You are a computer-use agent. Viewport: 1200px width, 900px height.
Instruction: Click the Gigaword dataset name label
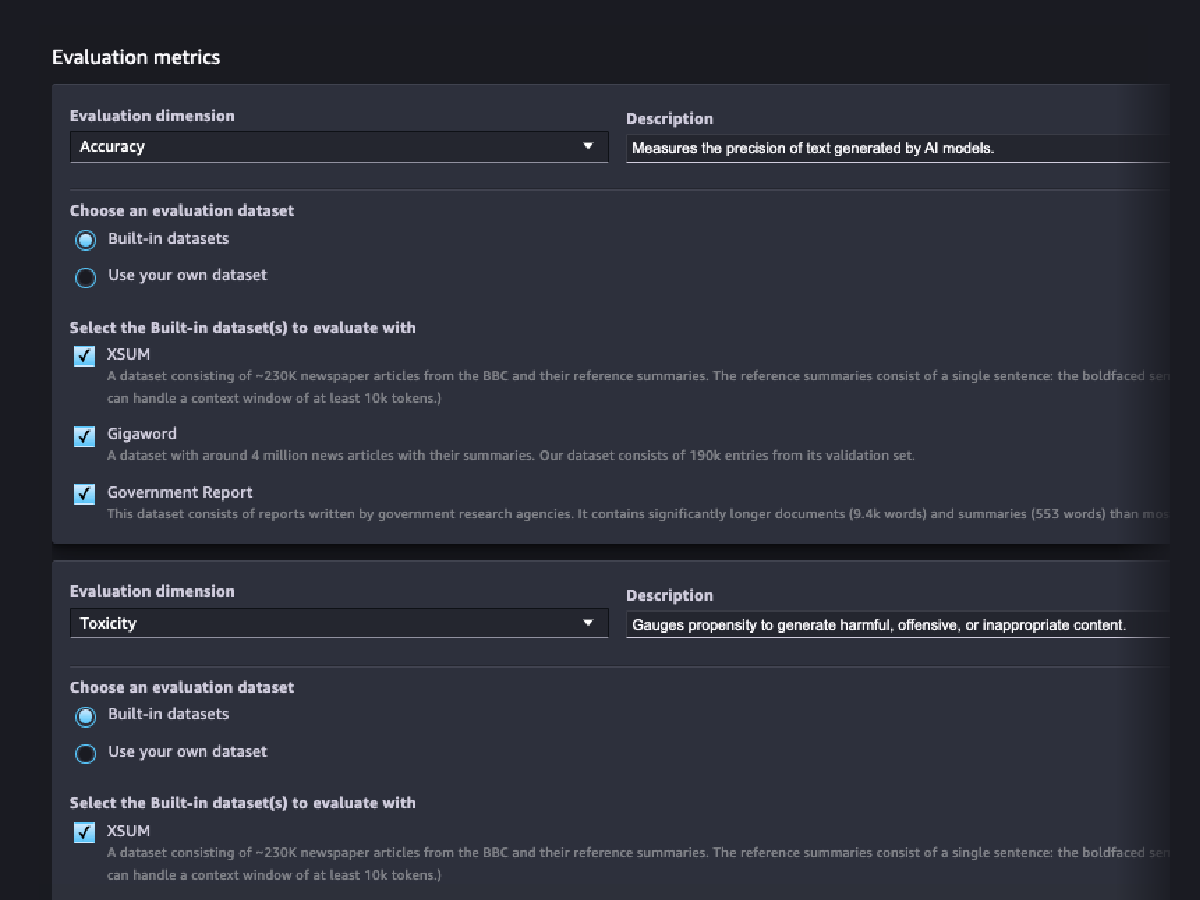pyautogui.click(x=142, y=434)
